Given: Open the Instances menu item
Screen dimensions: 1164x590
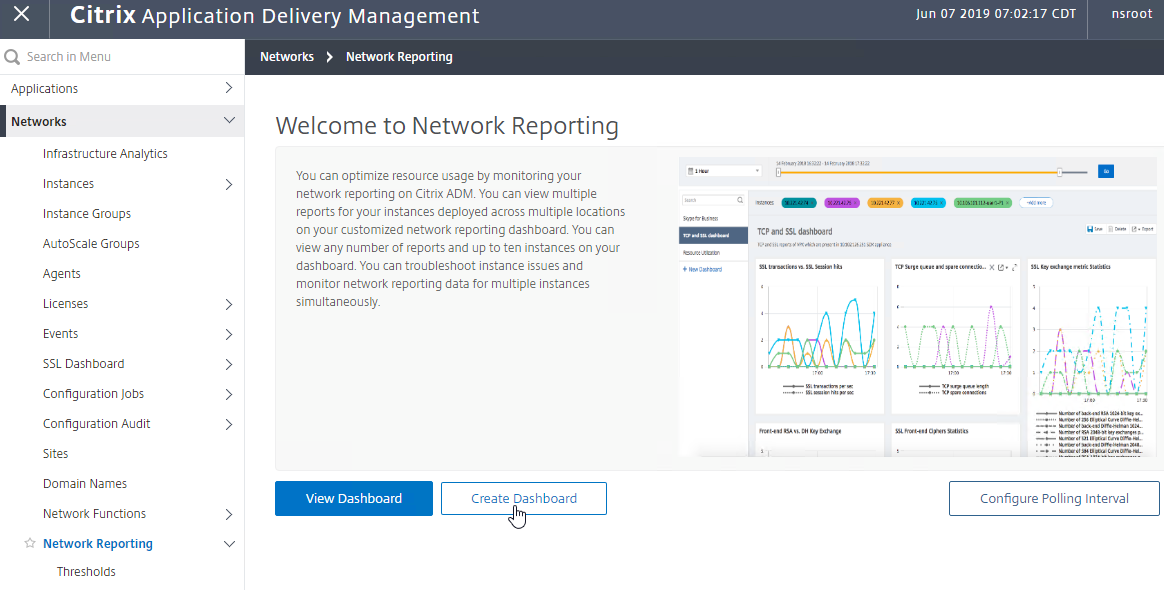Looking at the screenshot, I should [68, 183].
